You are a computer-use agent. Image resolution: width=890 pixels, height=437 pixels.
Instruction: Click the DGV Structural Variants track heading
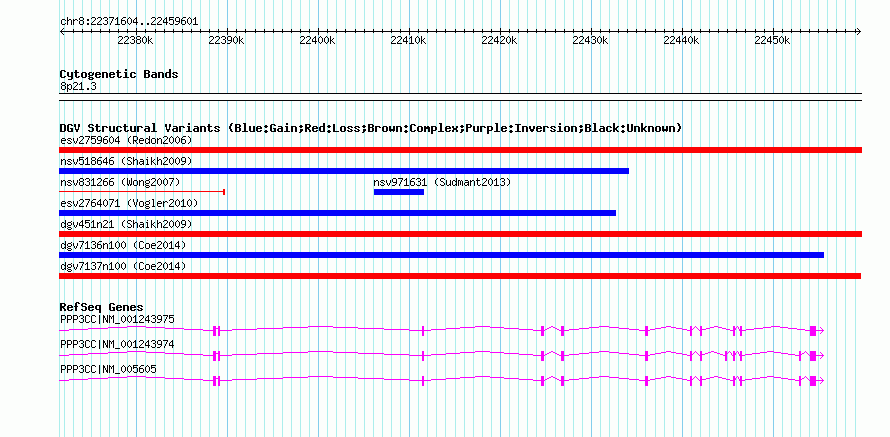coord(371,128)
